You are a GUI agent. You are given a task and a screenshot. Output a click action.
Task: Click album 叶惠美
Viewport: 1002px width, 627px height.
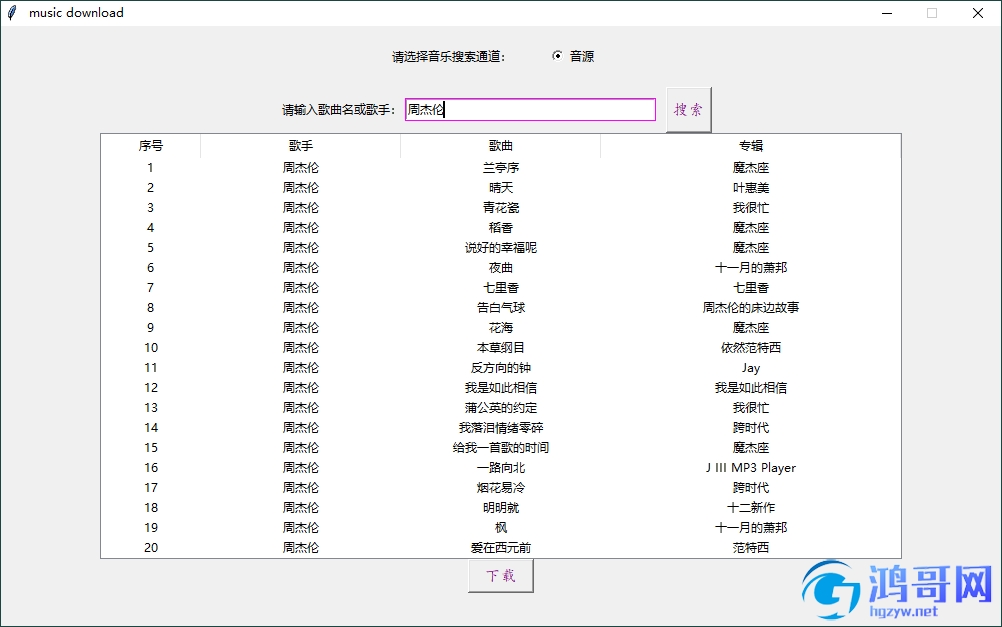click(751, 188)
